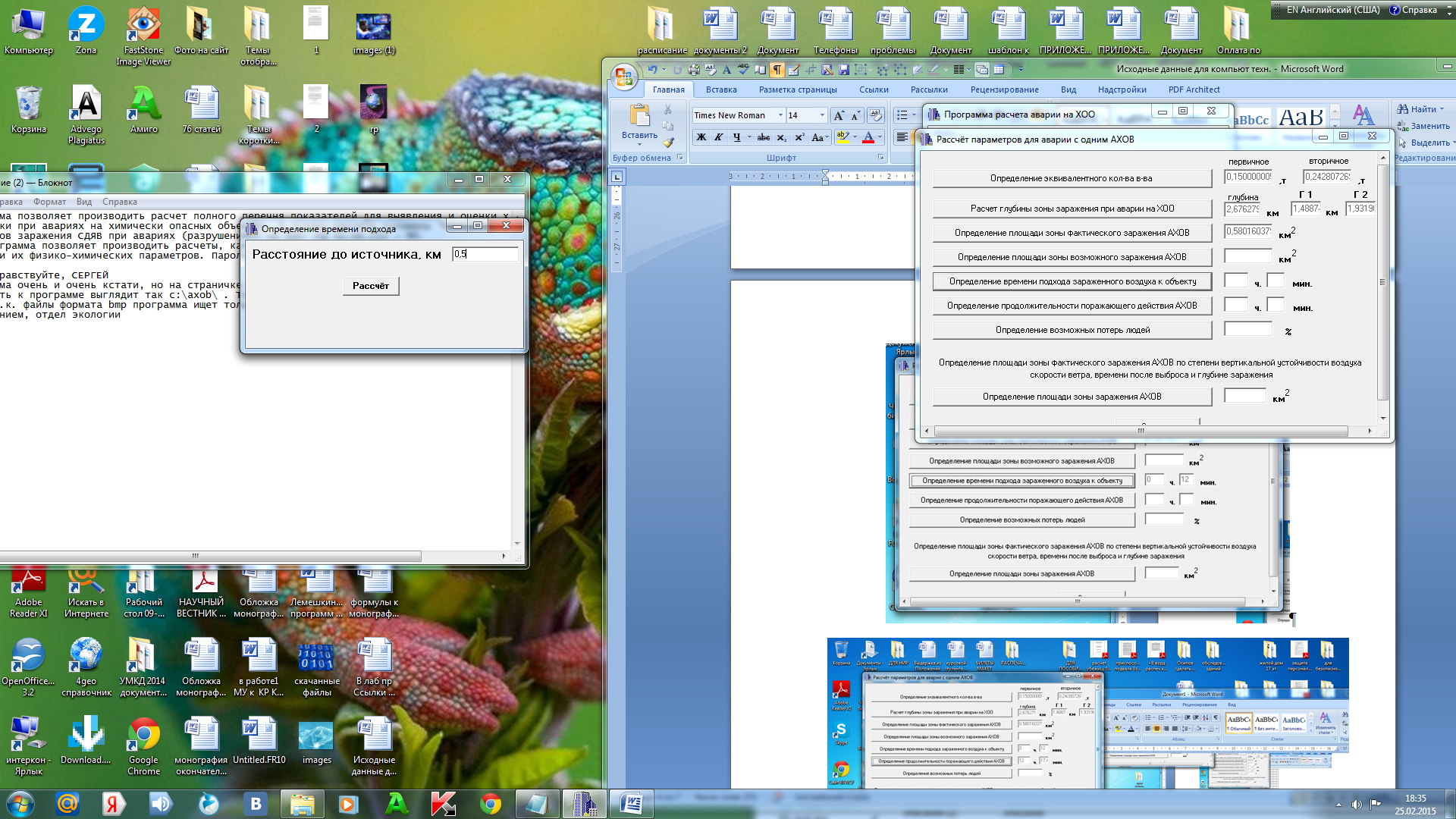Open the font size 14 dropdown

click(822, 115)
